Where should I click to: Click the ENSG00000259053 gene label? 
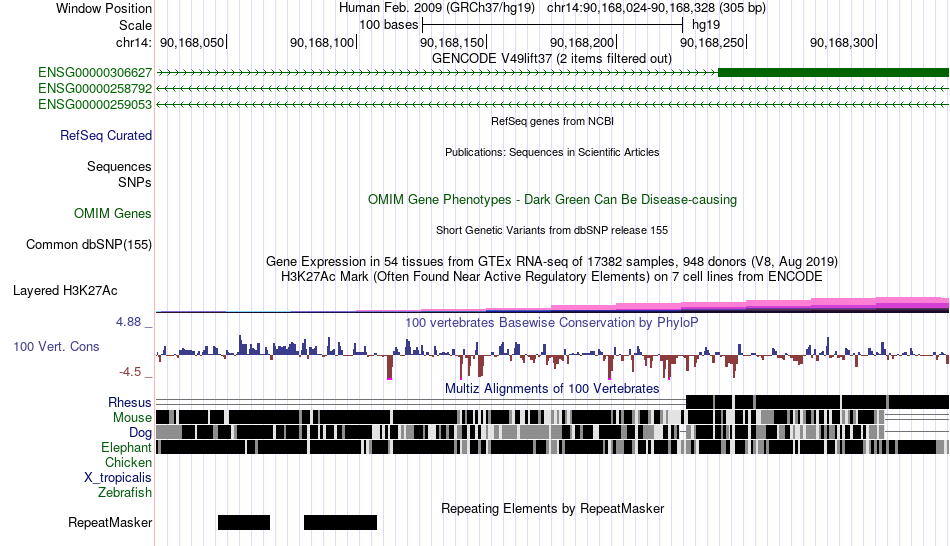(95, 104)
